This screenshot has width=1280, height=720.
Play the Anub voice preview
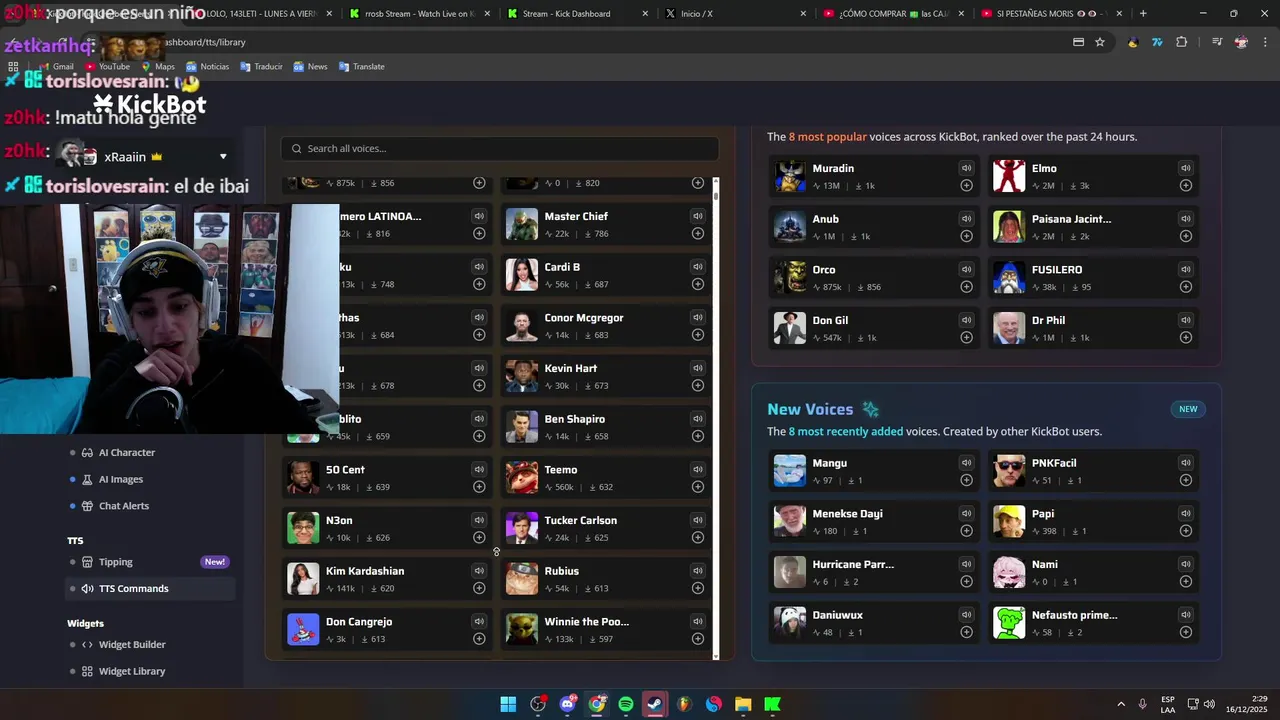point(966,219)
